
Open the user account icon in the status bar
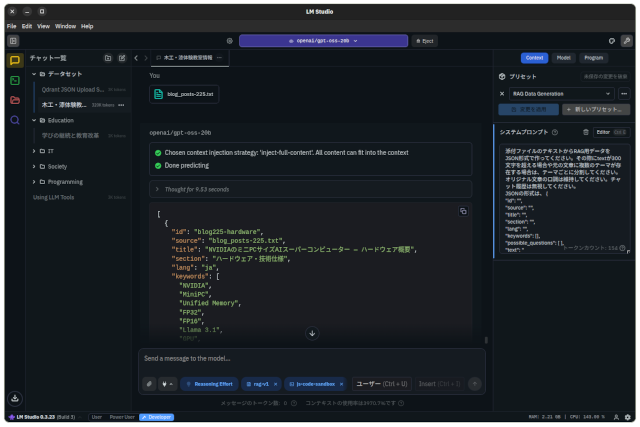click(x=616, y=417)
